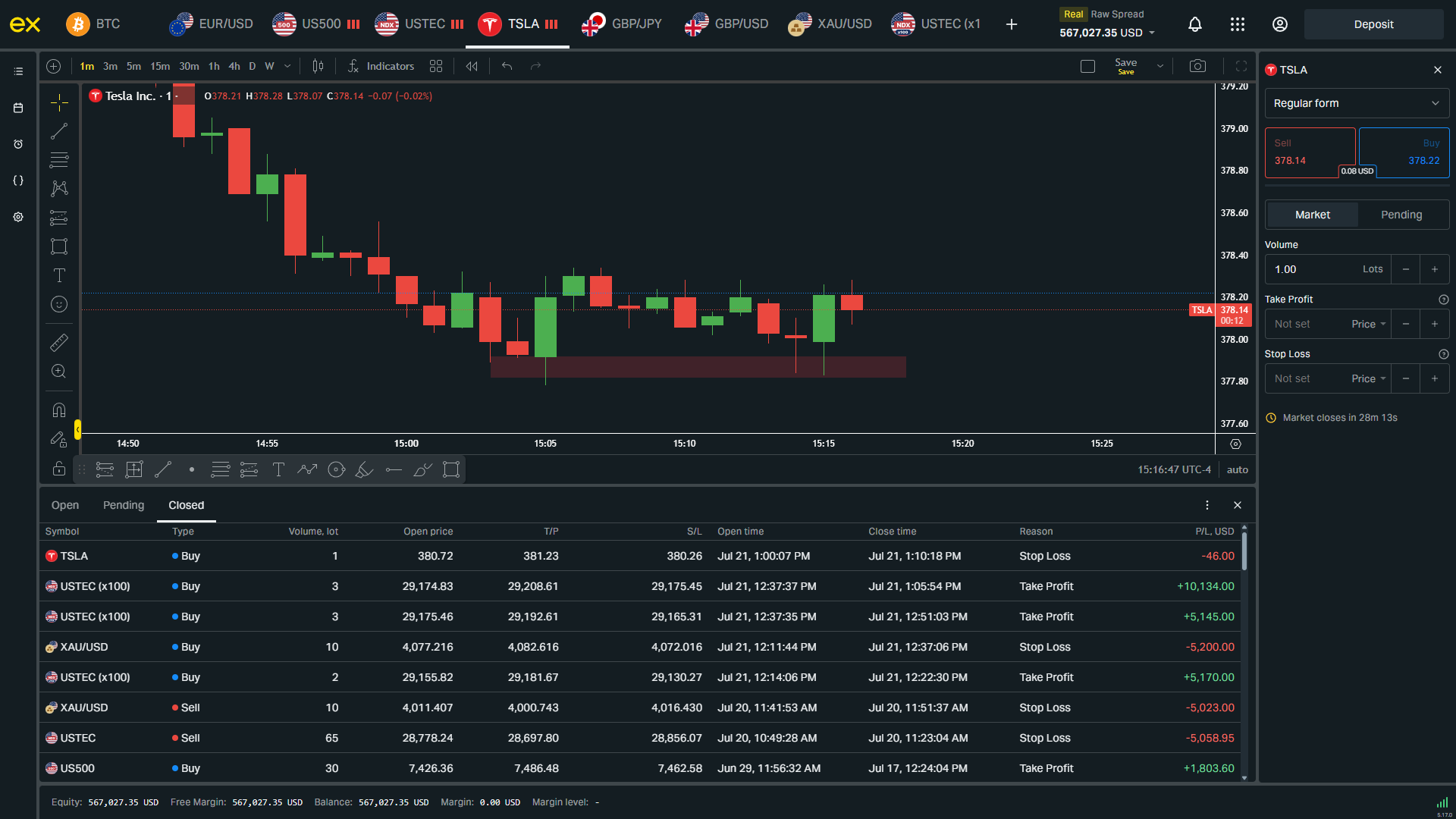Open the chart type candles selector
1456x819 pixels.
pos(318,66)
